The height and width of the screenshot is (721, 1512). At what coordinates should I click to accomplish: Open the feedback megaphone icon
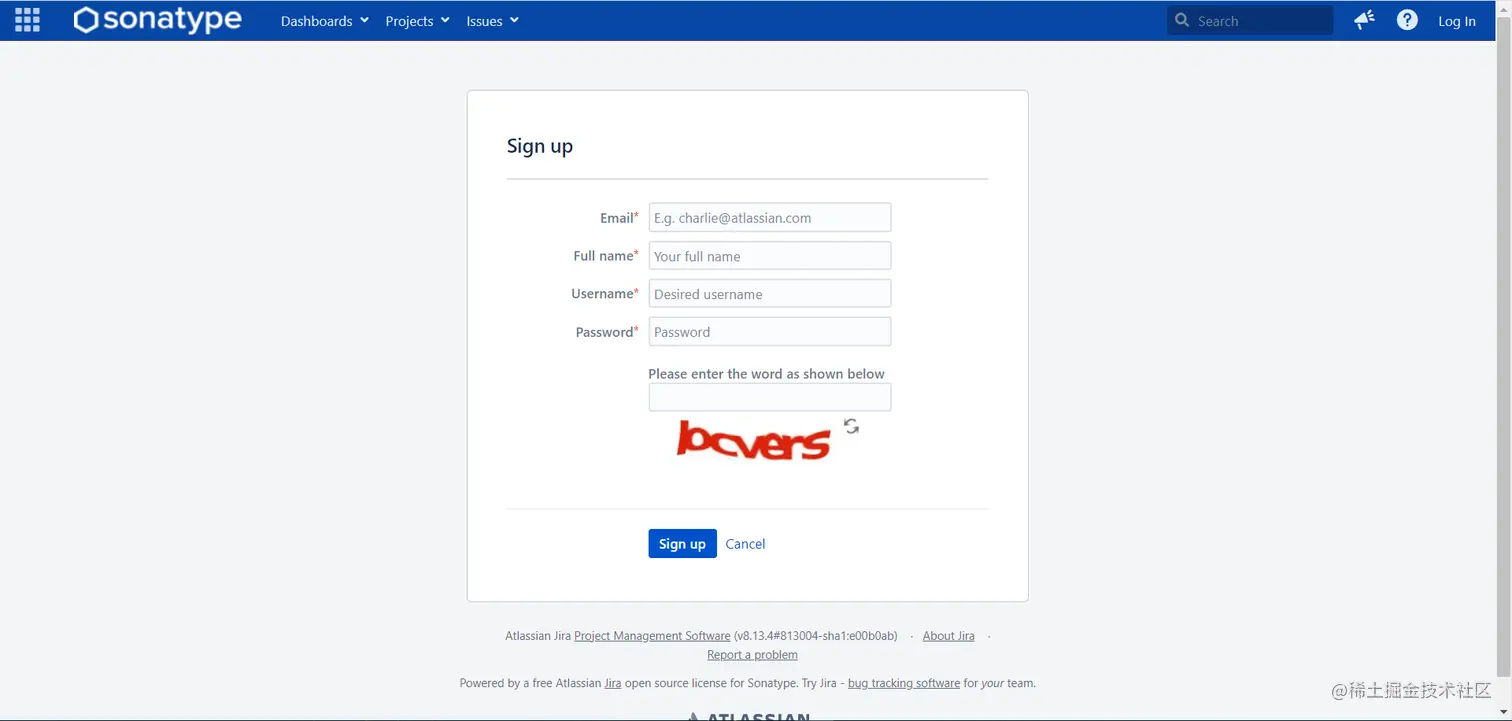point(1364,20)
